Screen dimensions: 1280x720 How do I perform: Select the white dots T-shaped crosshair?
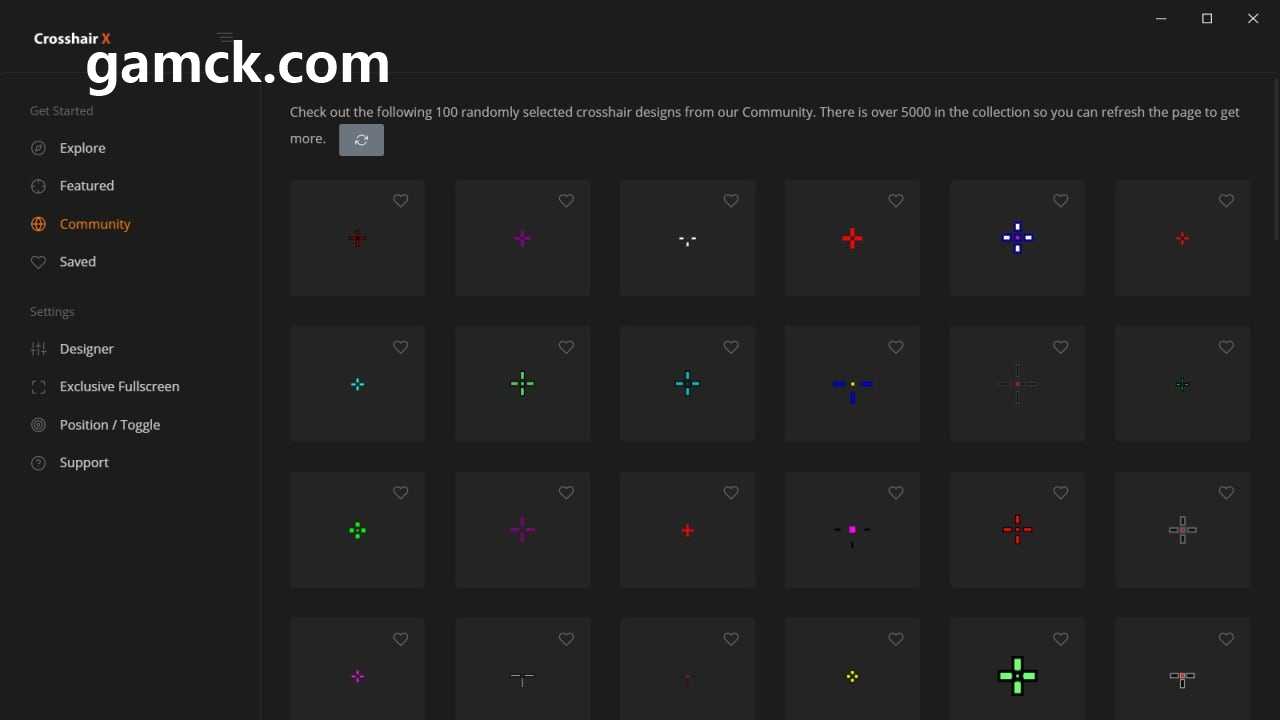point(687,238)
